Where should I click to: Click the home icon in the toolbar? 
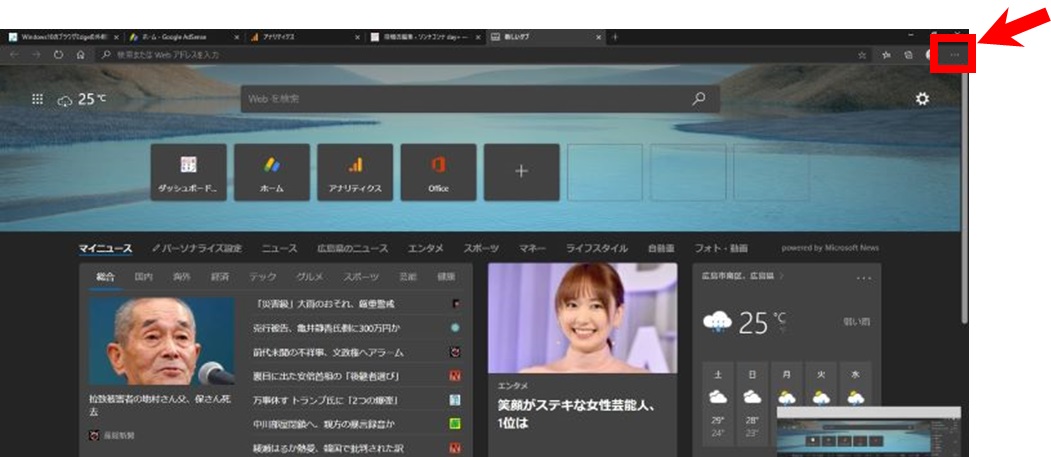[x=80, y=55]
